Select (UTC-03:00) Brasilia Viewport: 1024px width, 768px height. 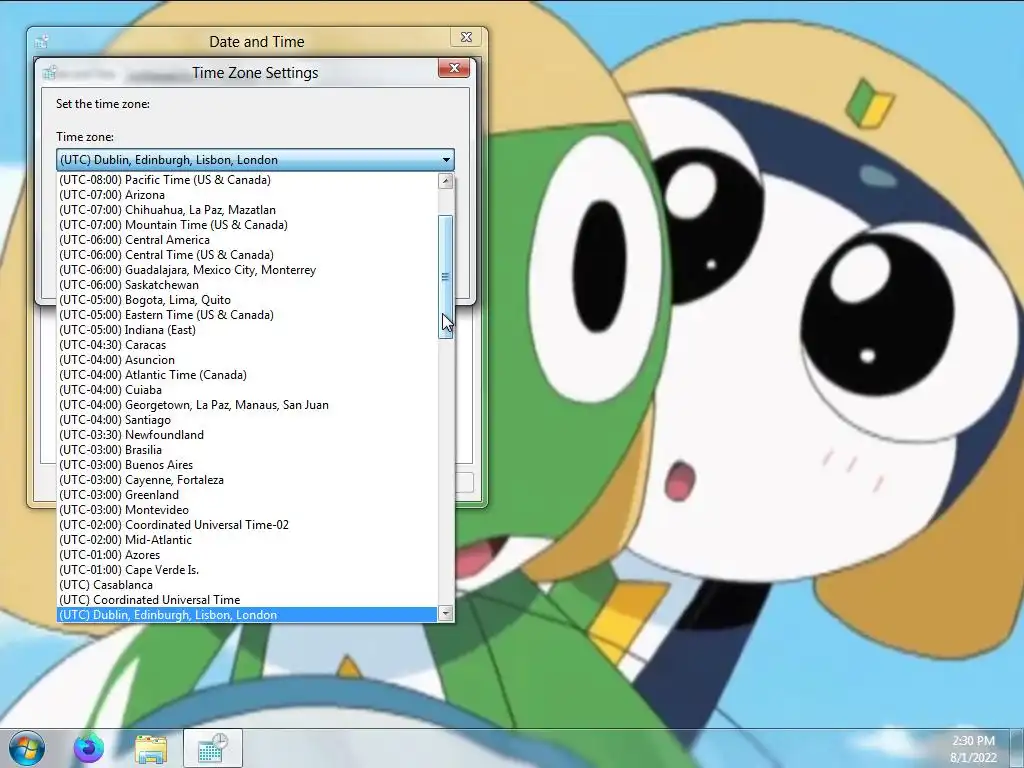click(x=247, y=450)
